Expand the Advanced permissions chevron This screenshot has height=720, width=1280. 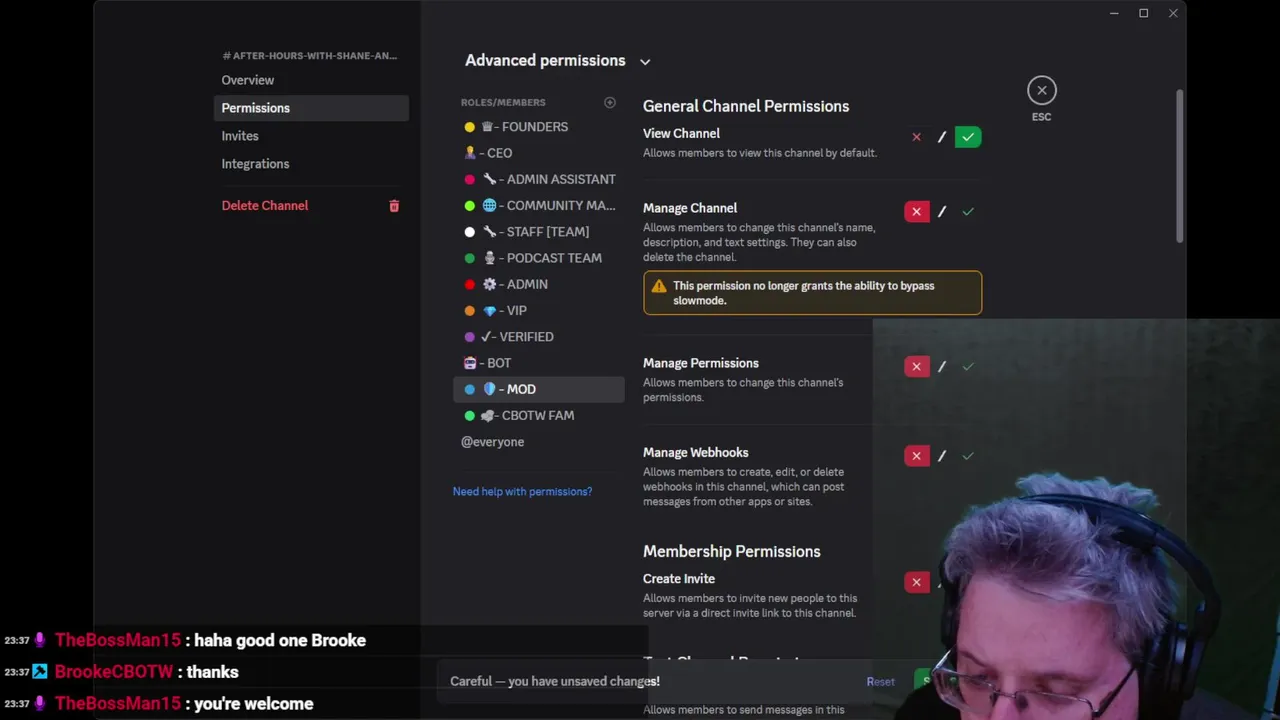click(645, 62)
